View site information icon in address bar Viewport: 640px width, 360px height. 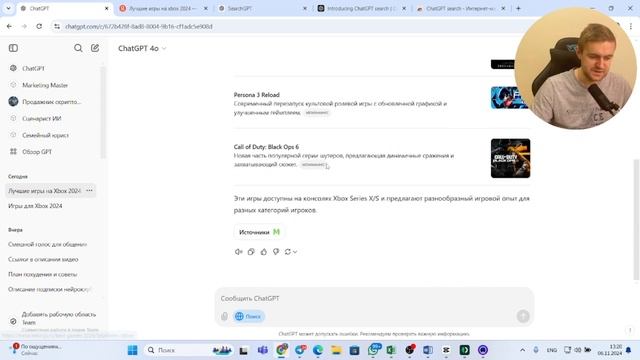[x=57, y=26]
